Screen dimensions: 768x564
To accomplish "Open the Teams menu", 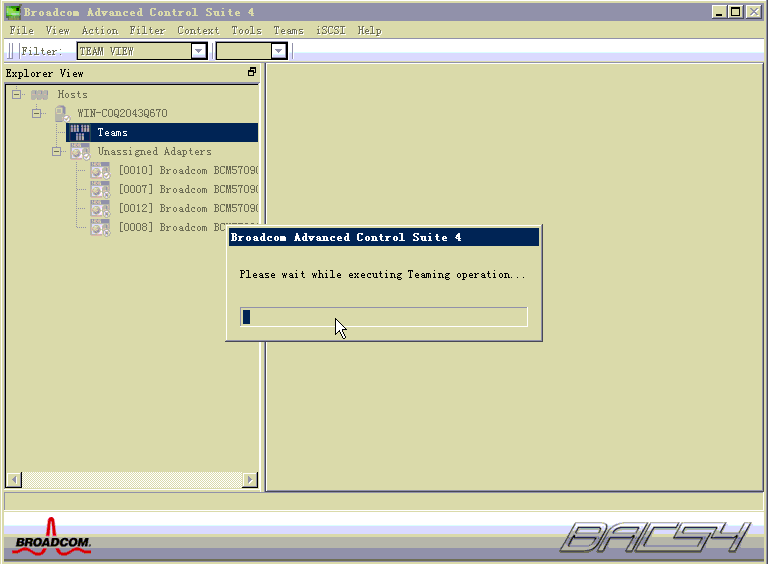I will tap(288, 30).
